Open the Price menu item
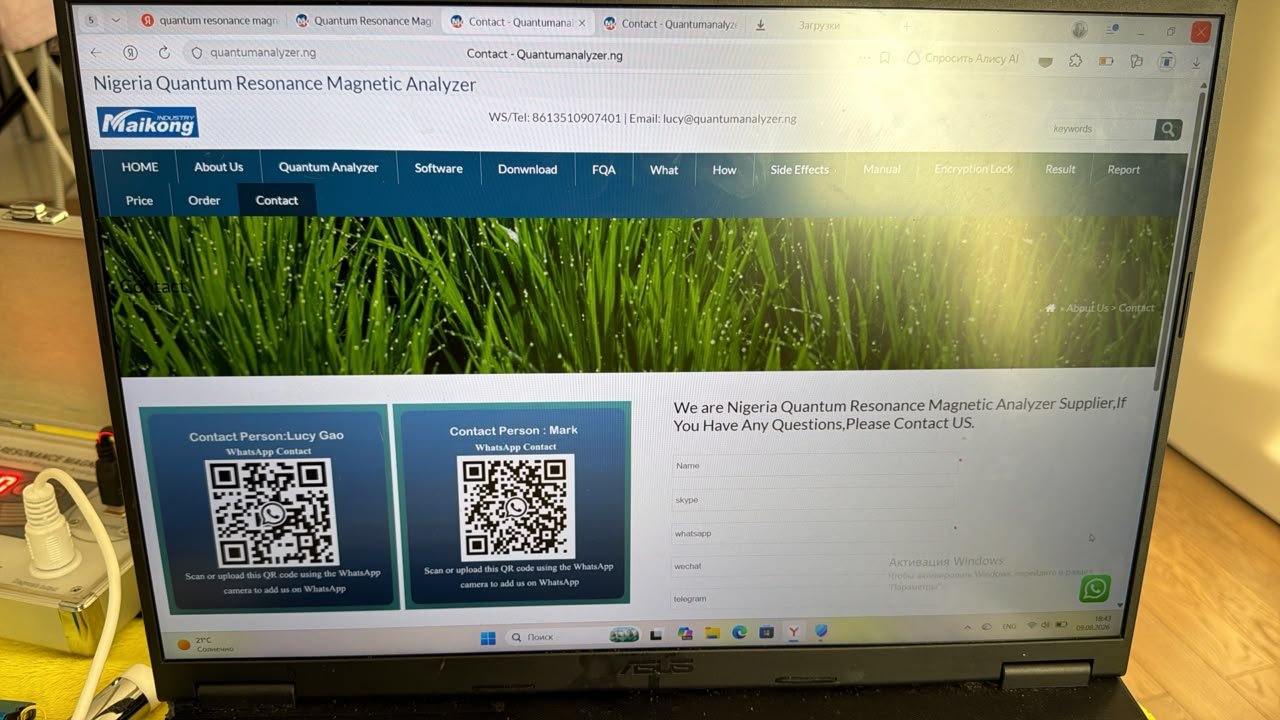Image resolution: width=1280 pixels, height=720 pixels. [x=139, y=200]
